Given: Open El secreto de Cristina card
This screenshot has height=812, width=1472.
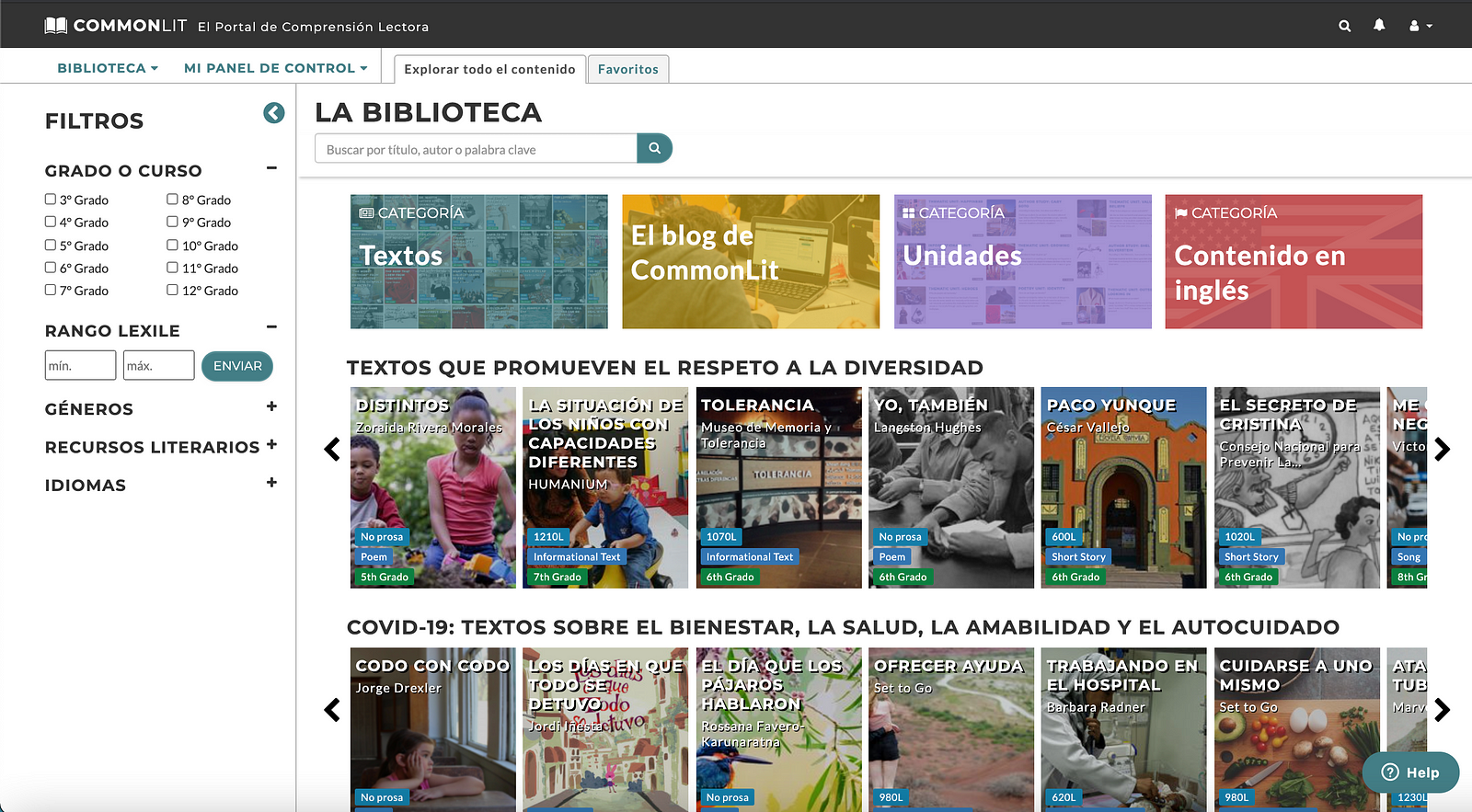Looking at the screenshot, I should pos(1297,487).
